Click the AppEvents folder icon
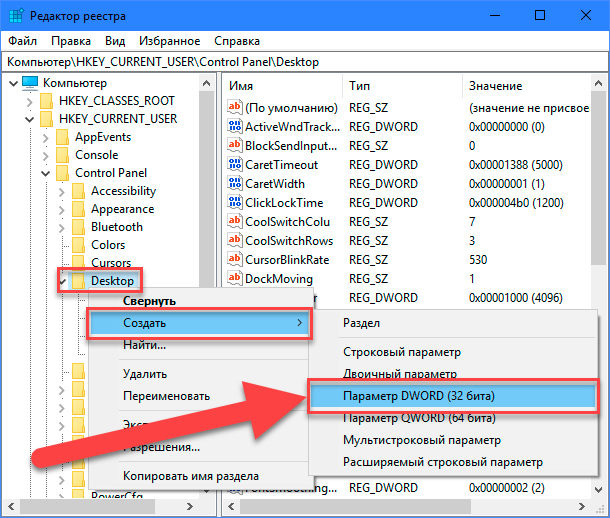Screen dimensions: 610x518 click(x=62, y=137)
